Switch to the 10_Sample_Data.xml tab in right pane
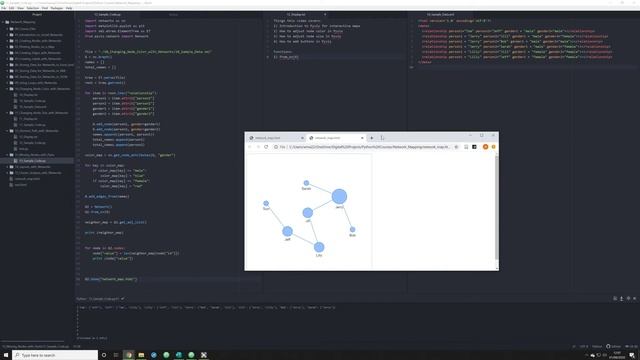 [x=440, y=15]
